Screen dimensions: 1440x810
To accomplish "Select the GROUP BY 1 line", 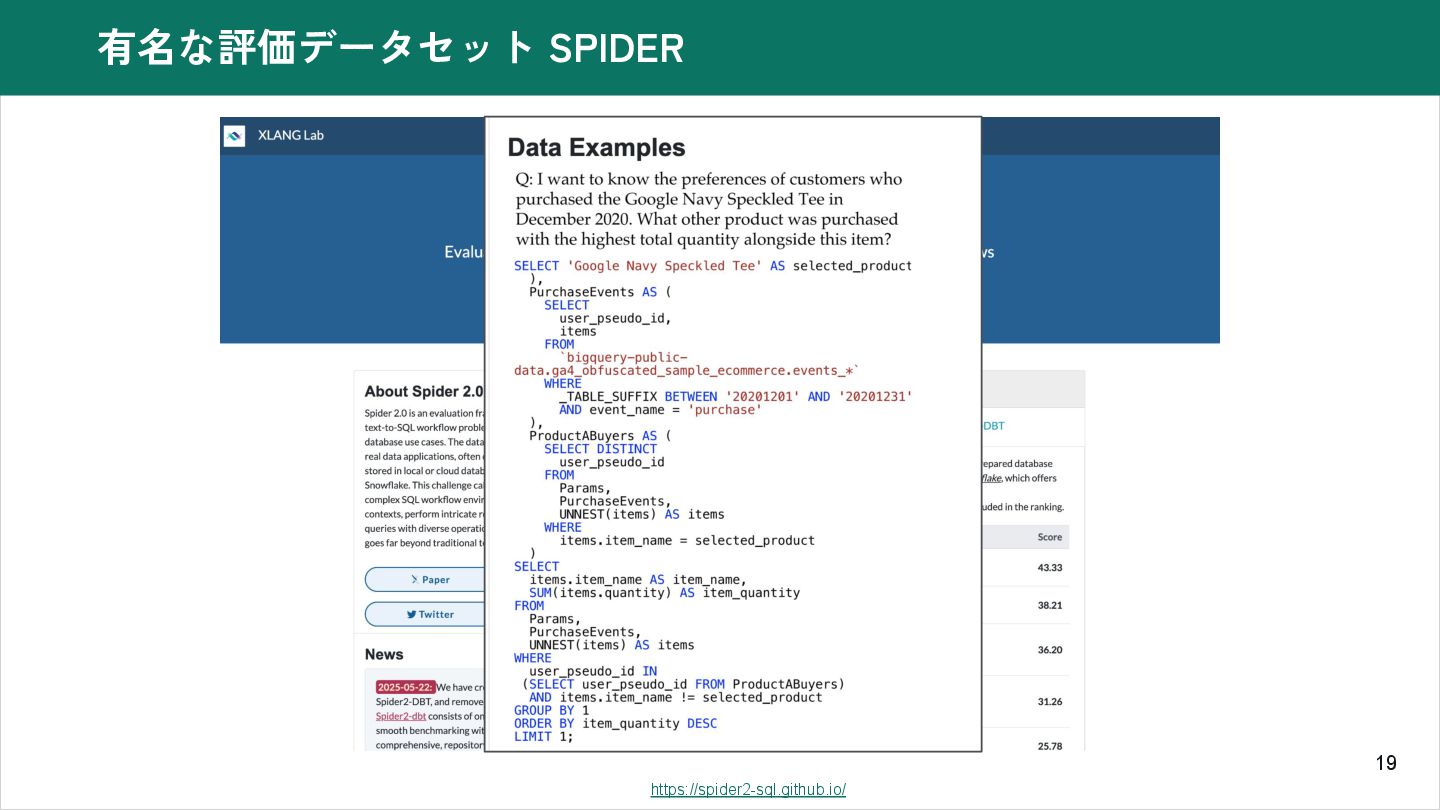I will coord(552,710).
